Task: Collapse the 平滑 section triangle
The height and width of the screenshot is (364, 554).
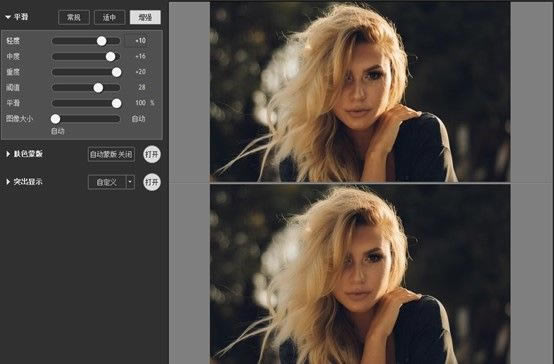Action: 8,17
